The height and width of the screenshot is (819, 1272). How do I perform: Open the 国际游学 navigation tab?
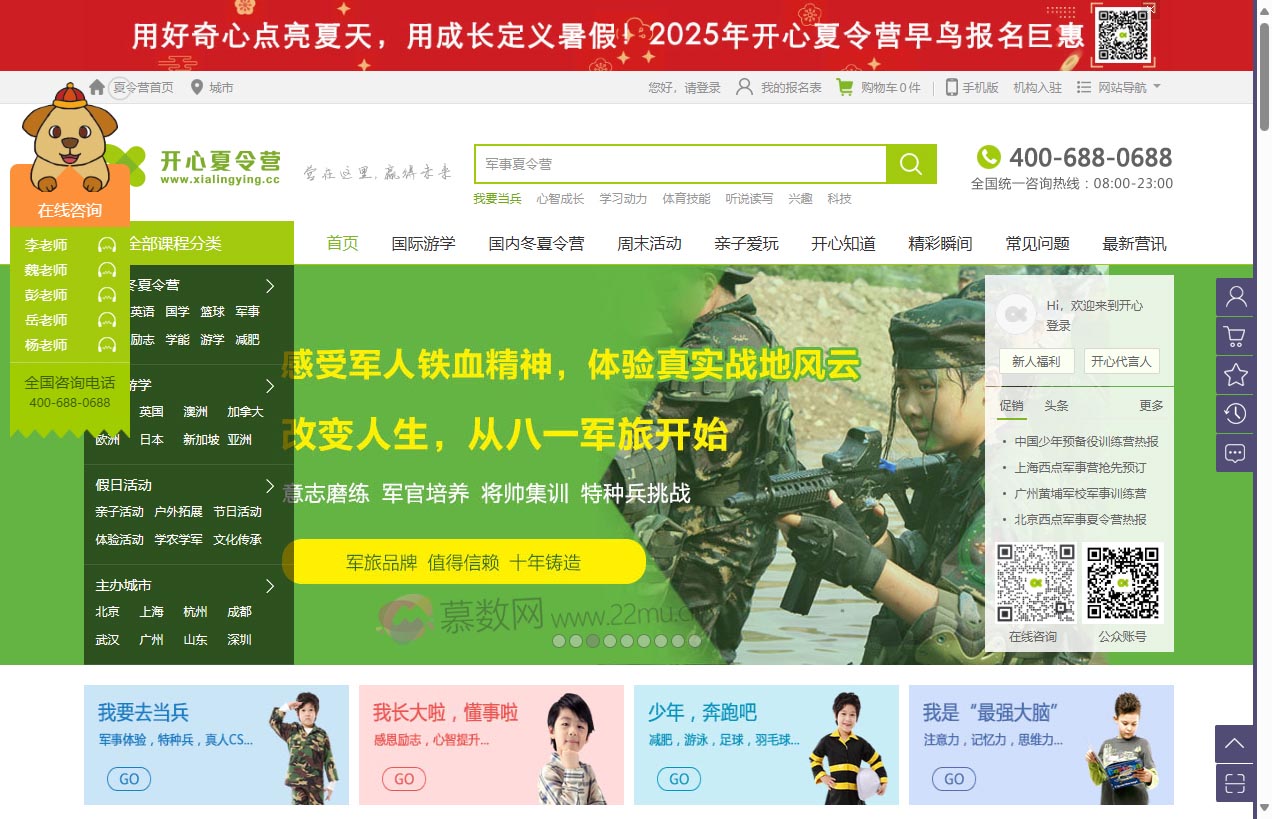(x=422, y=242)
